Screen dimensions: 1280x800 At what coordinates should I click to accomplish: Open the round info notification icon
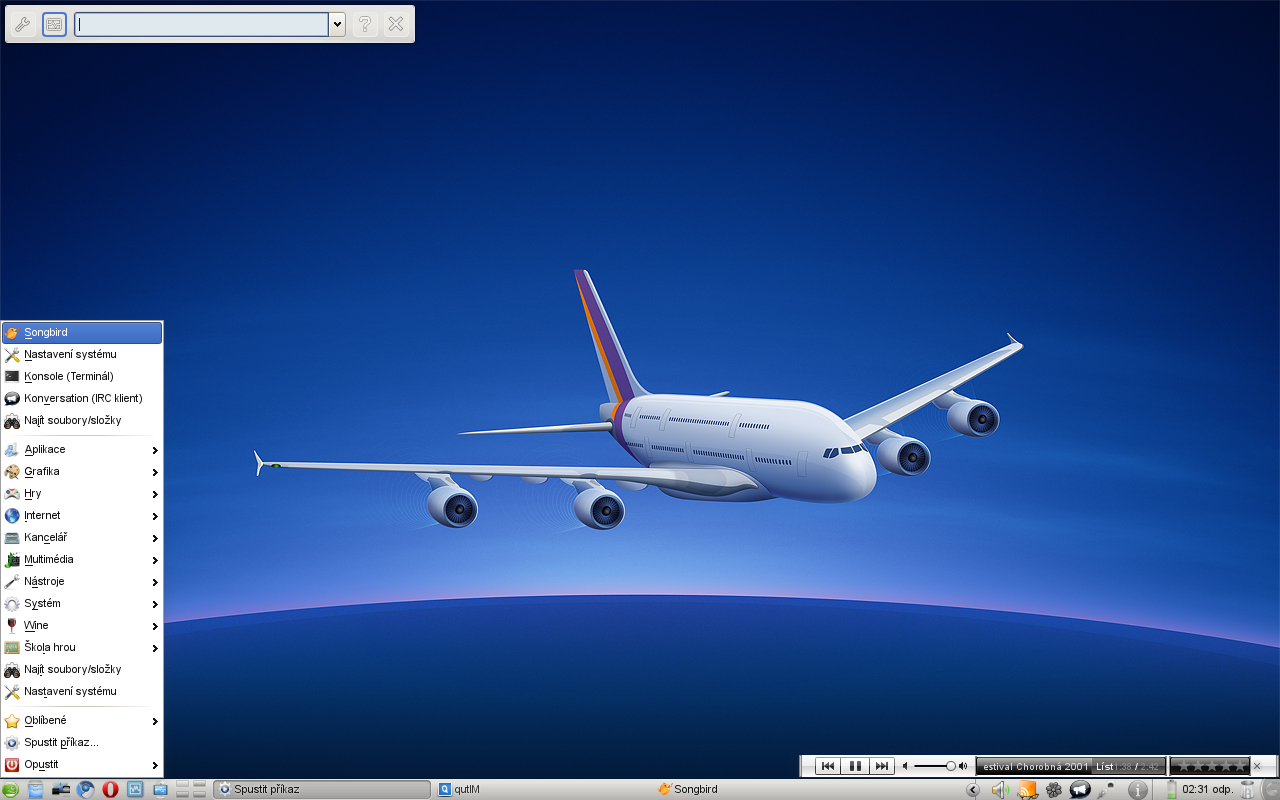tap(1137, 790)
